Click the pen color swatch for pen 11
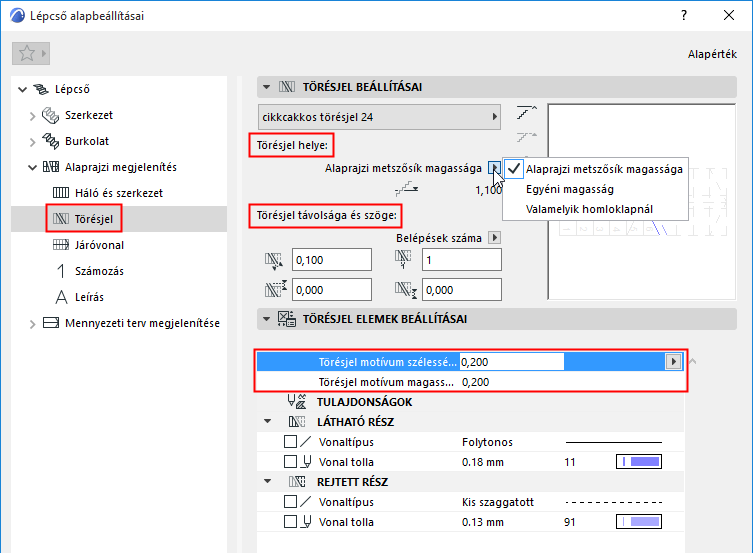The width and height of the screenshot is (753, 553). coord(639,462)
